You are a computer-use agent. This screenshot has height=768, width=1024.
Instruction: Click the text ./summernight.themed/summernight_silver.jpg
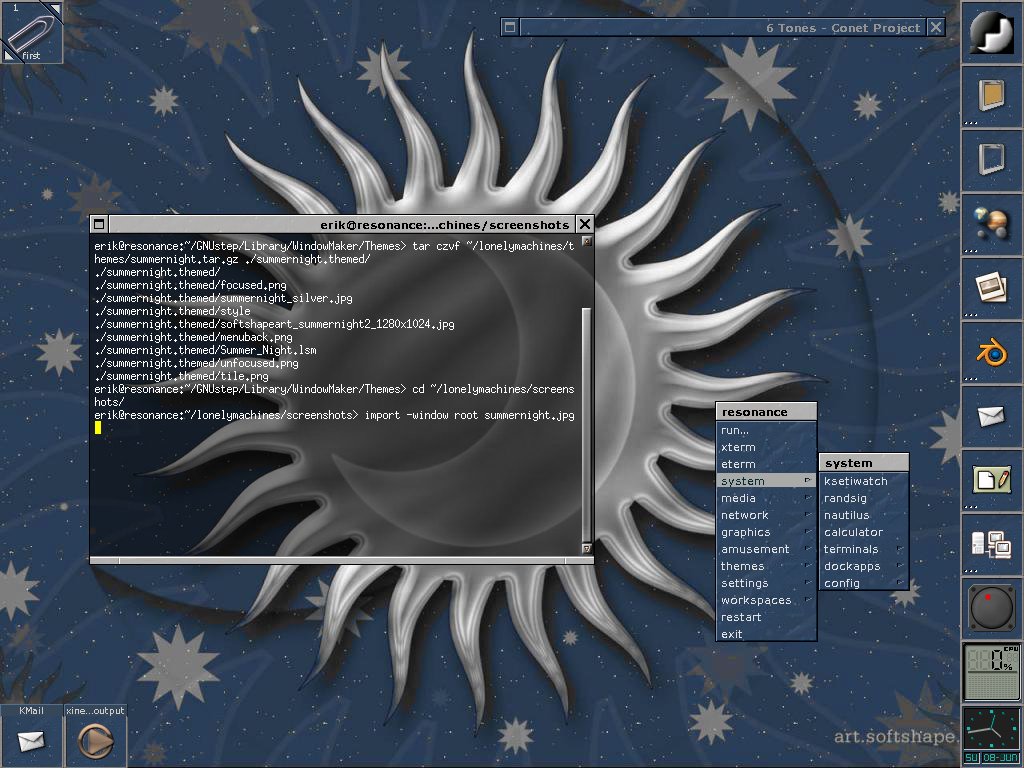(223, 298)
